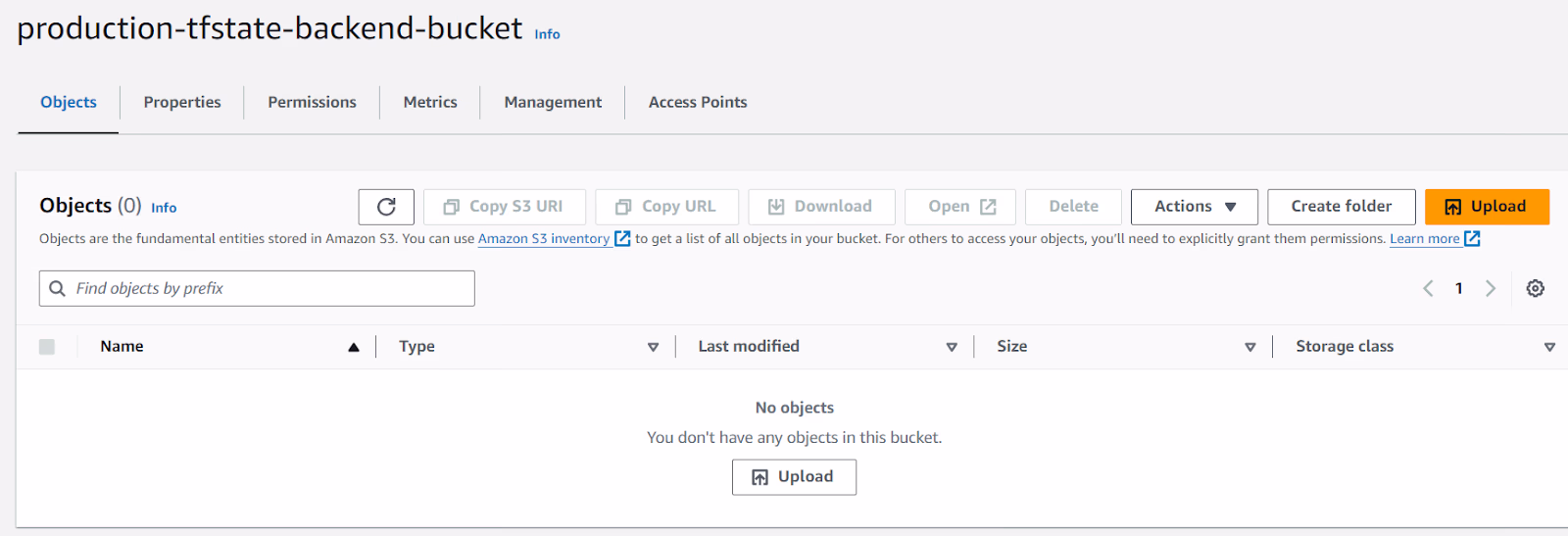
Task: Sort by Size column arrow
Action: pos(1250,347)
